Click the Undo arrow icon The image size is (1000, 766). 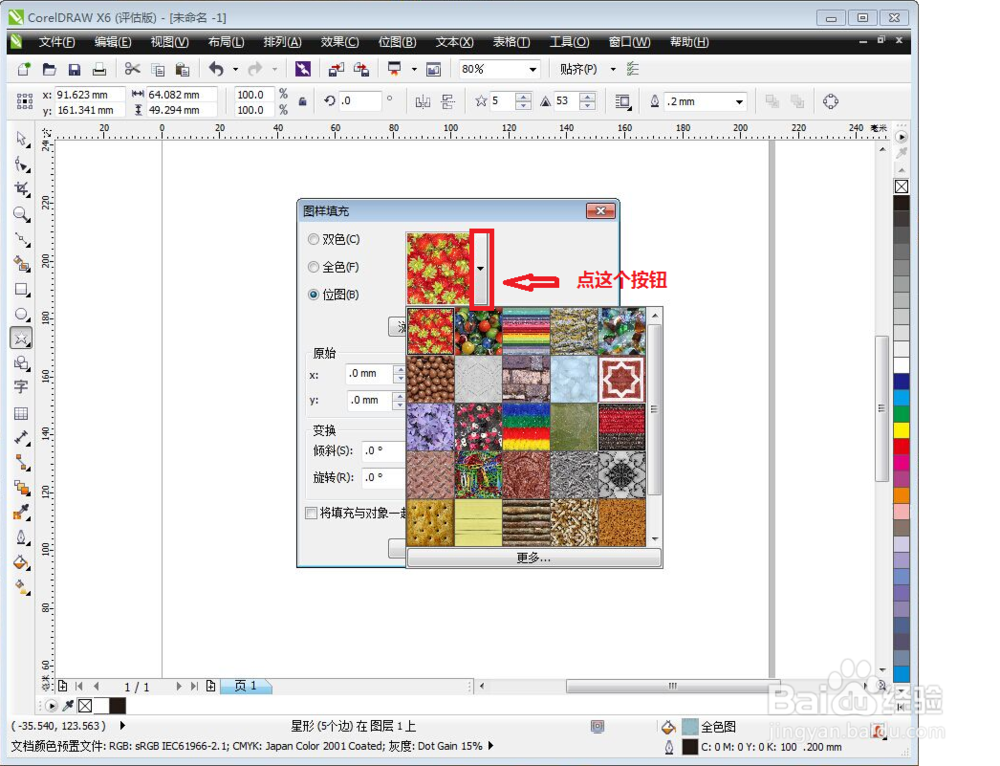pos(217,69)
